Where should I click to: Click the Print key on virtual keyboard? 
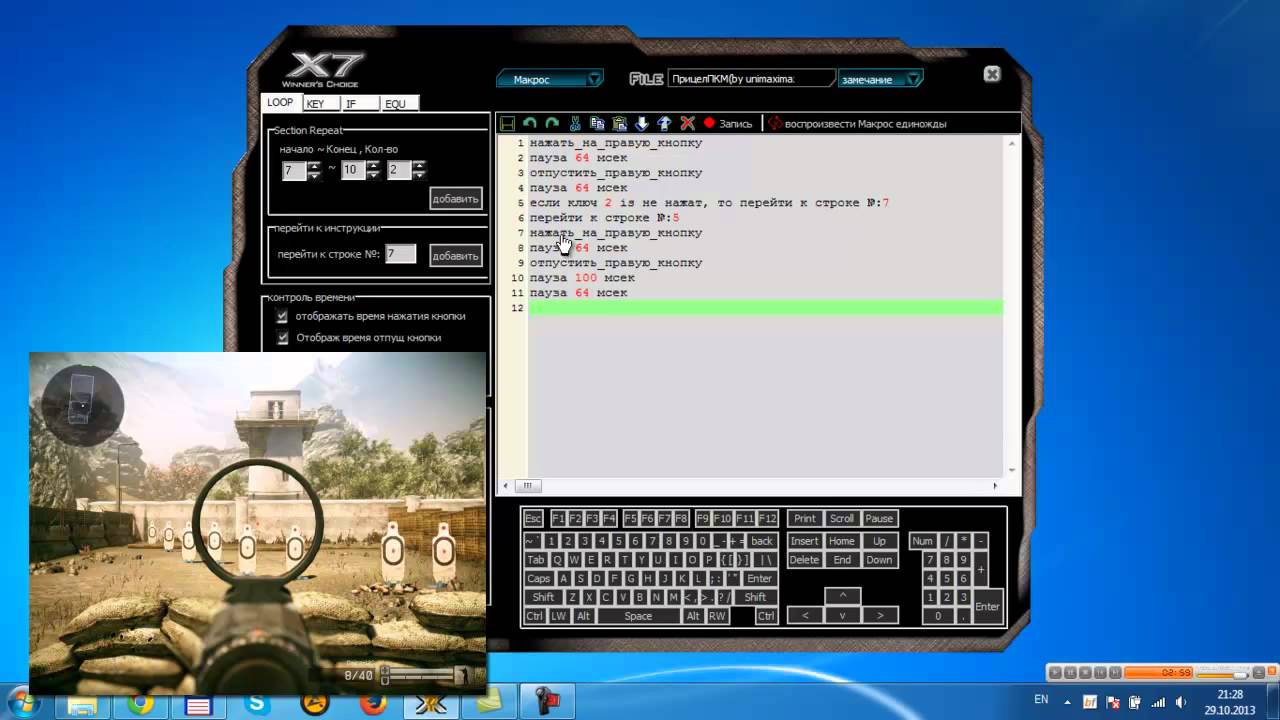click(805, 518)
